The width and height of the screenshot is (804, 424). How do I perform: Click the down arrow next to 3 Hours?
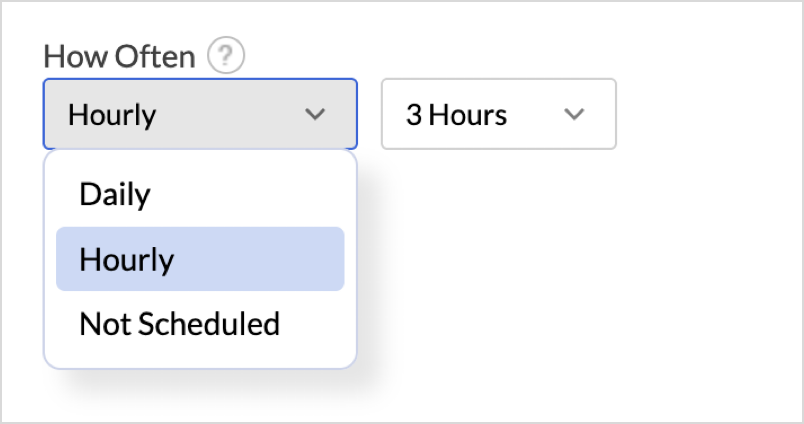pos(574,115)
